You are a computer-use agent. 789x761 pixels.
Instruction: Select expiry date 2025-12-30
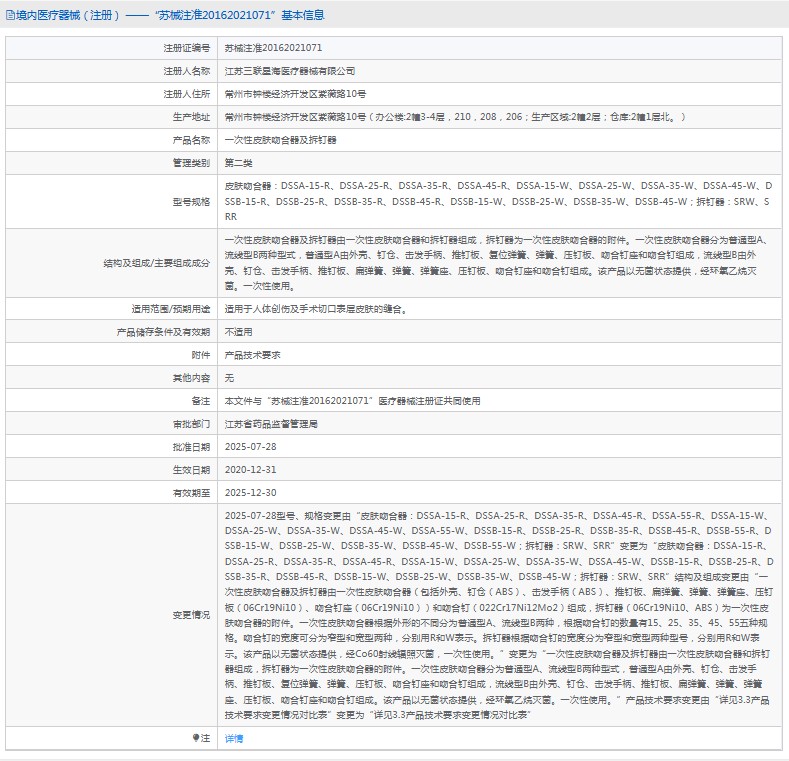251,493
